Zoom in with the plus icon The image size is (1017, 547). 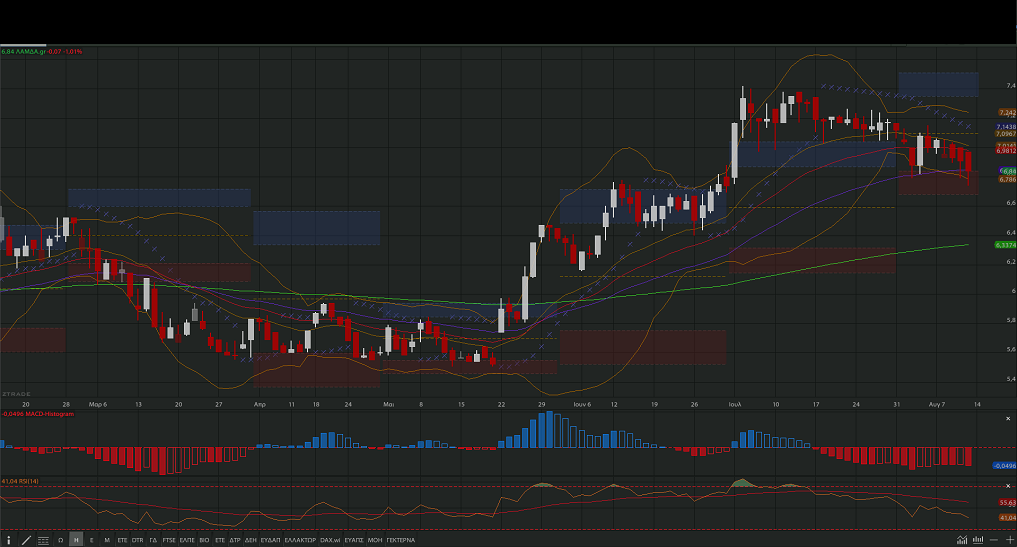[x=1009, y=540]
